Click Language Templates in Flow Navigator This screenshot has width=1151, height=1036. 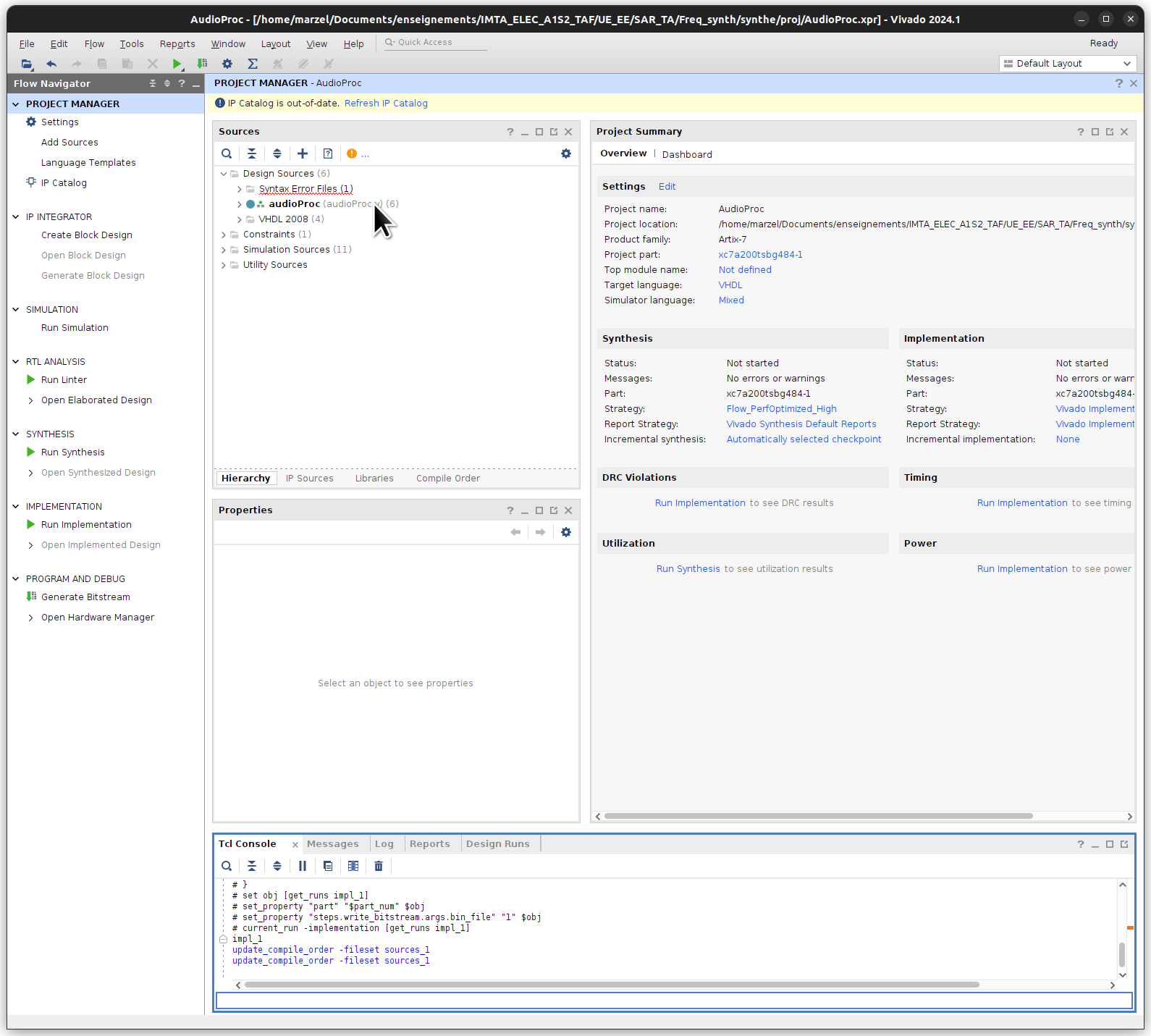88,163
